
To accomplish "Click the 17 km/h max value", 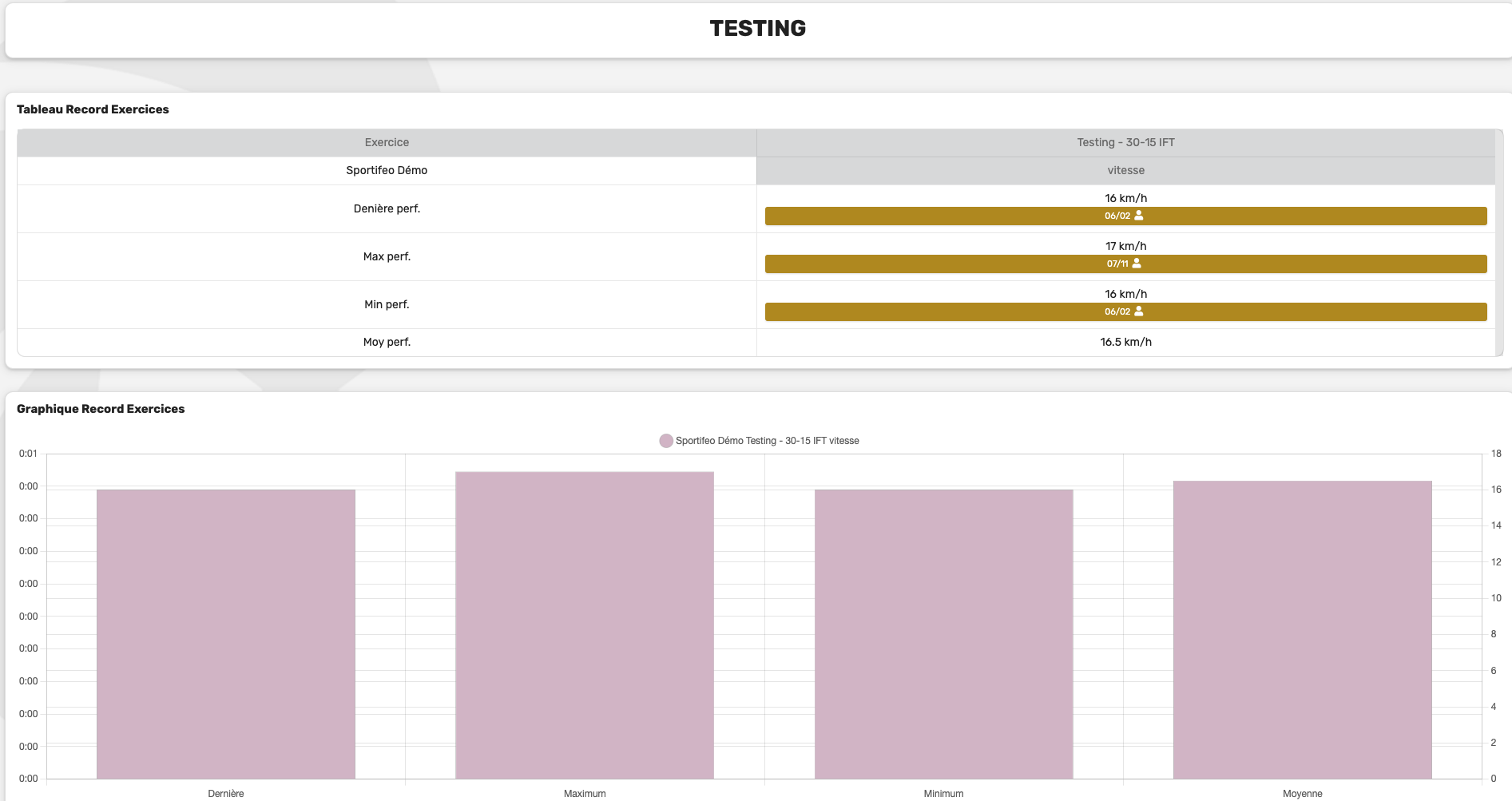I will [1125, 246].
